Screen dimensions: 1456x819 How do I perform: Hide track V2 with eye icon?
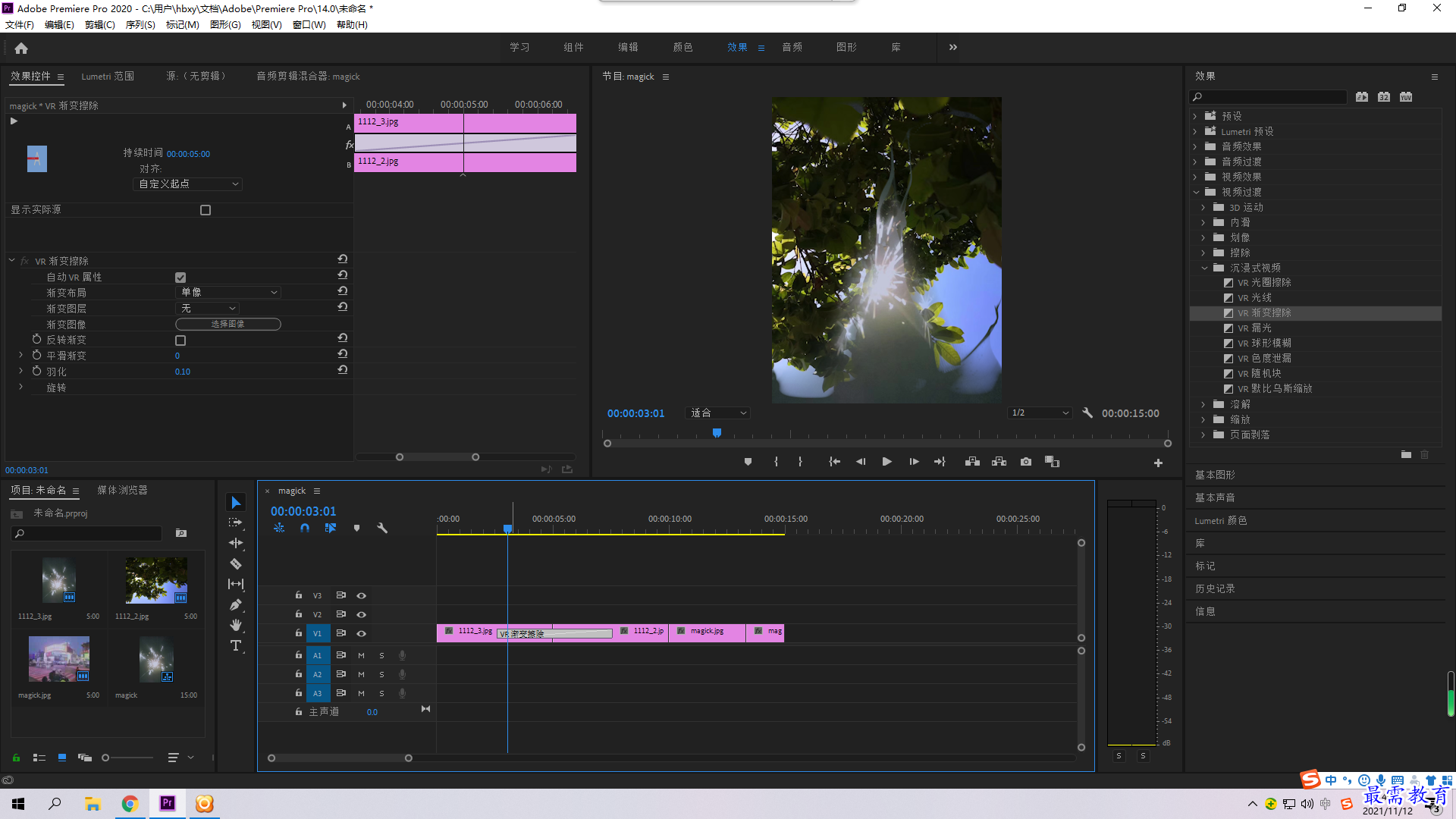(362, 614)
